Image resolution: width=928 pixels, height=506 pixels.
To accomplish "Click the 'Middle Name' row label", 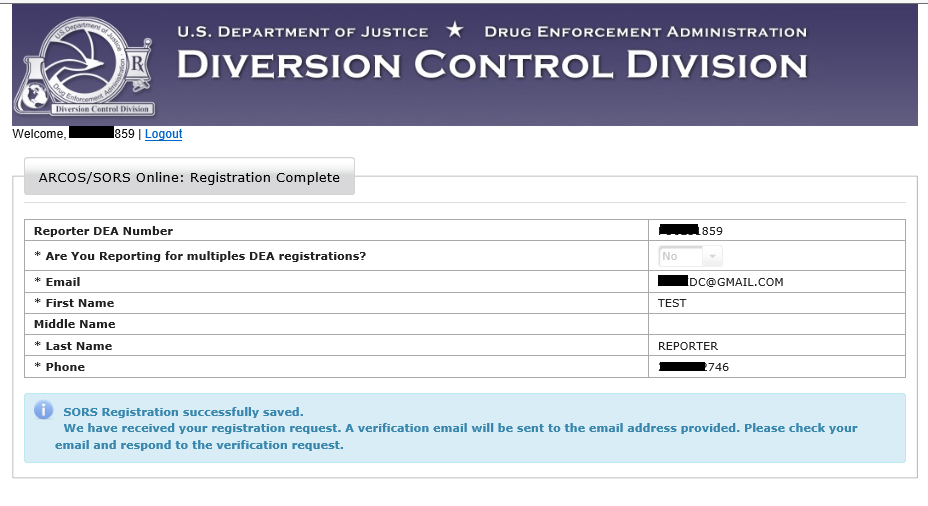I will pyautogui.click(x=75, y=324).
